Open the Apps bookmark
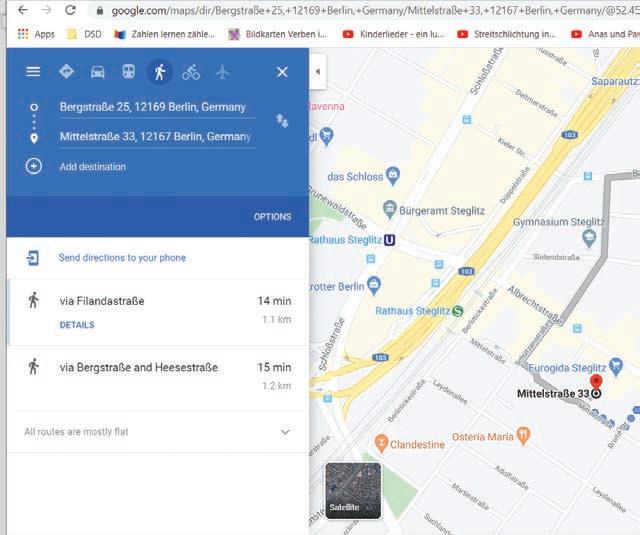 [x=36, y=34]
